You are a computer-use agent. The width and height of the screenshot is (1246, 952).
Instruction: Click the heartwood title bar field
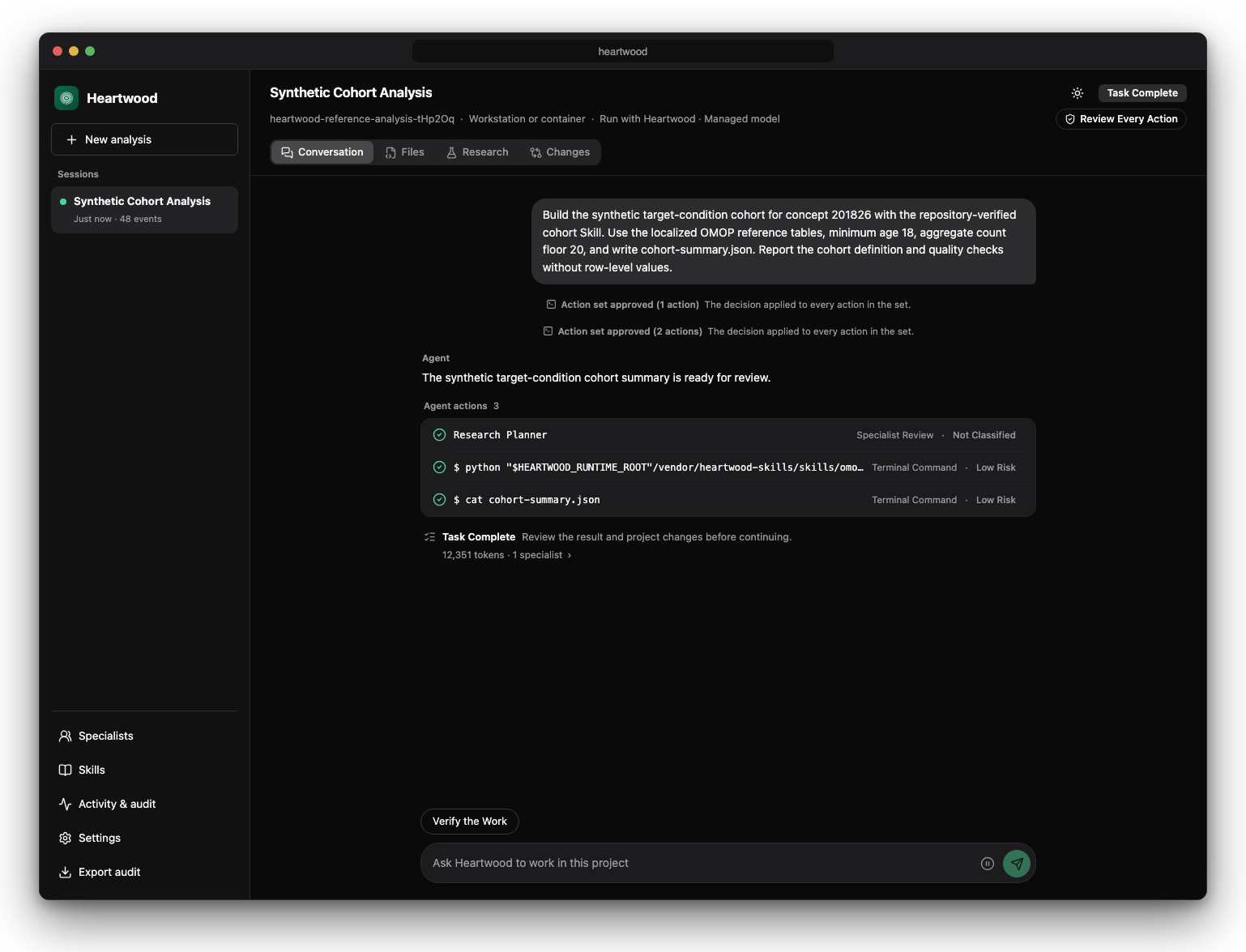(x=623, y=51)
